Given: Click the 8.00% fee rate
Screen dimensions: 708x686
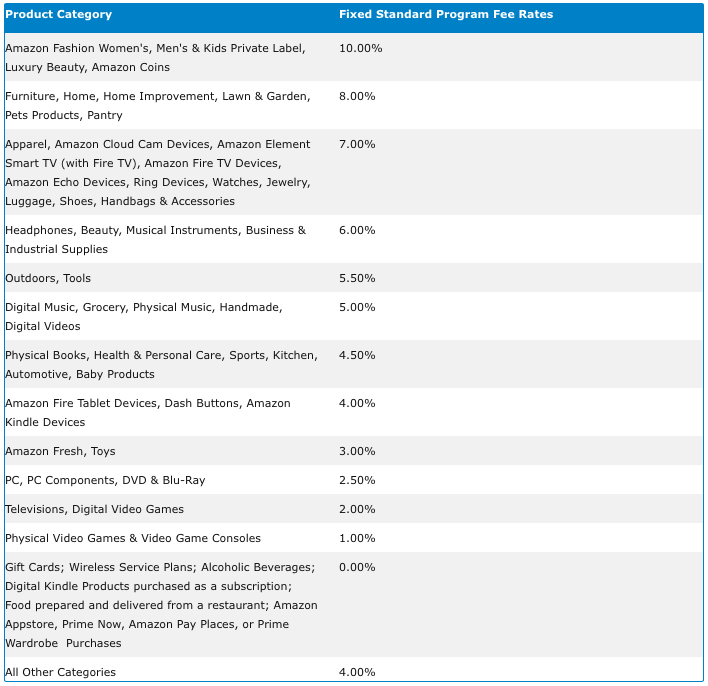Looking at the screenshot, I should coord(357,96).
